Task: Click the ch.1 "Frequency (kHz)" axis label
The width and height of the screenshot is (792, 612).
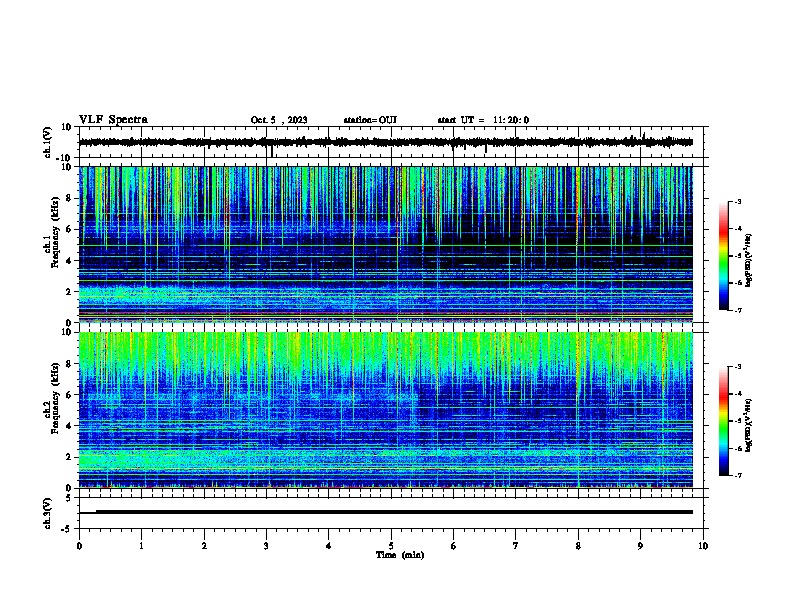Action: pos(55,233)
